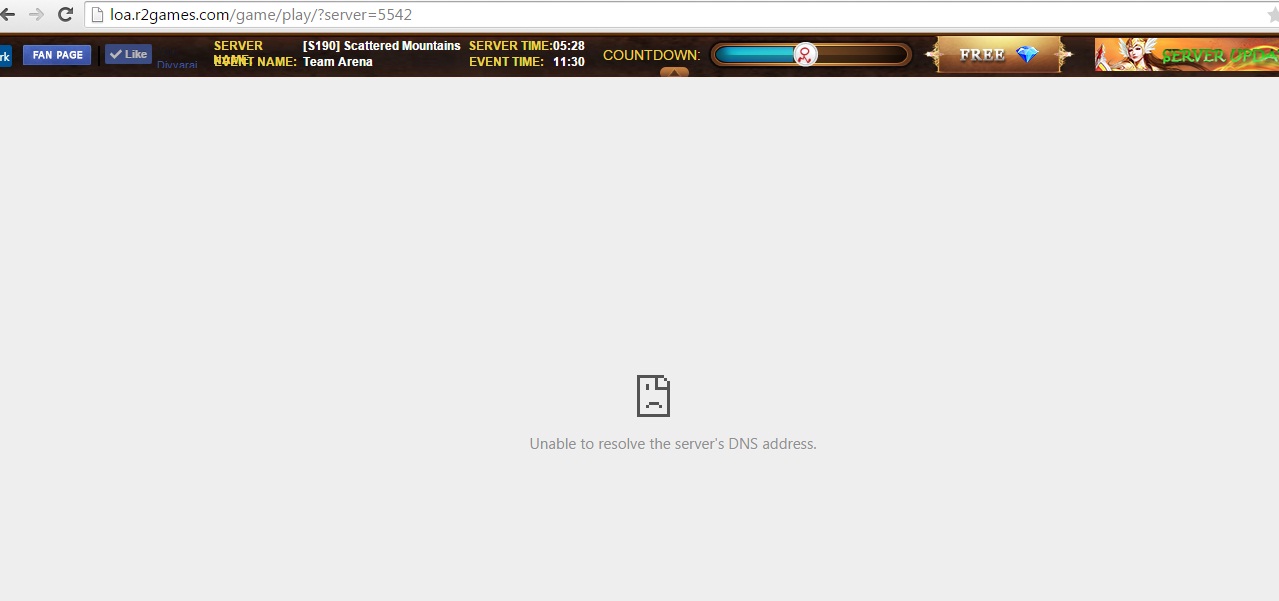Claim the FREE diamonds button
This screenshot has height=601, width=1279.
(998, 55)
